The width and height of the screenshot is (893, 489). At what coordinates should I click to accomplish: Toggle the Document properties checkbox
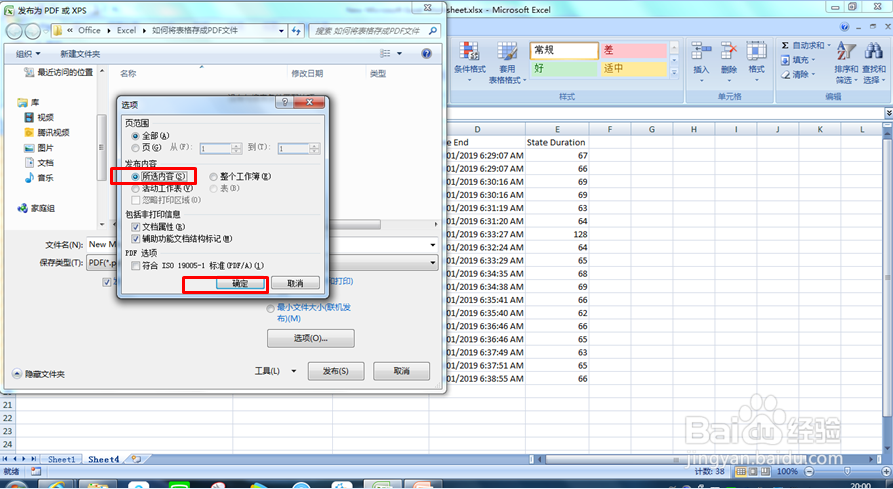[136, 227]
